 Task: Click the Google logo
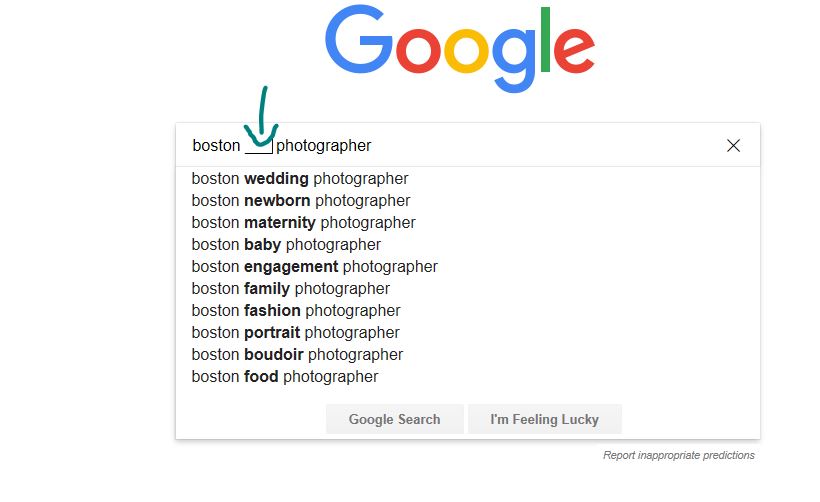tap(460, 49)
